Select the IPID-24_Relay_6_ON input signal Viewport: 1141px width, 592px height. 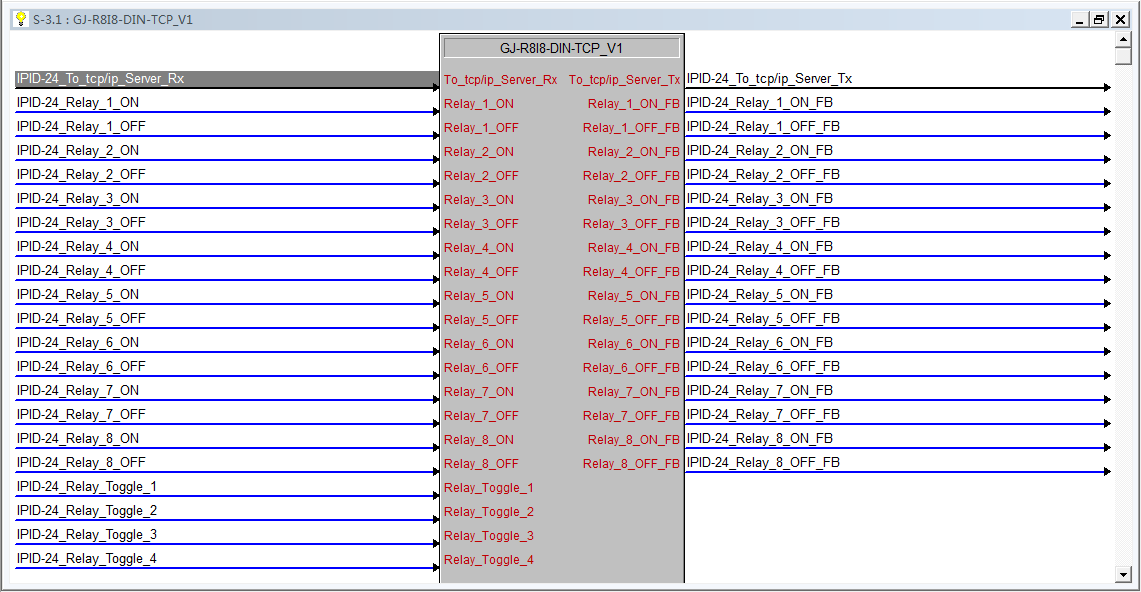[226, 343]
